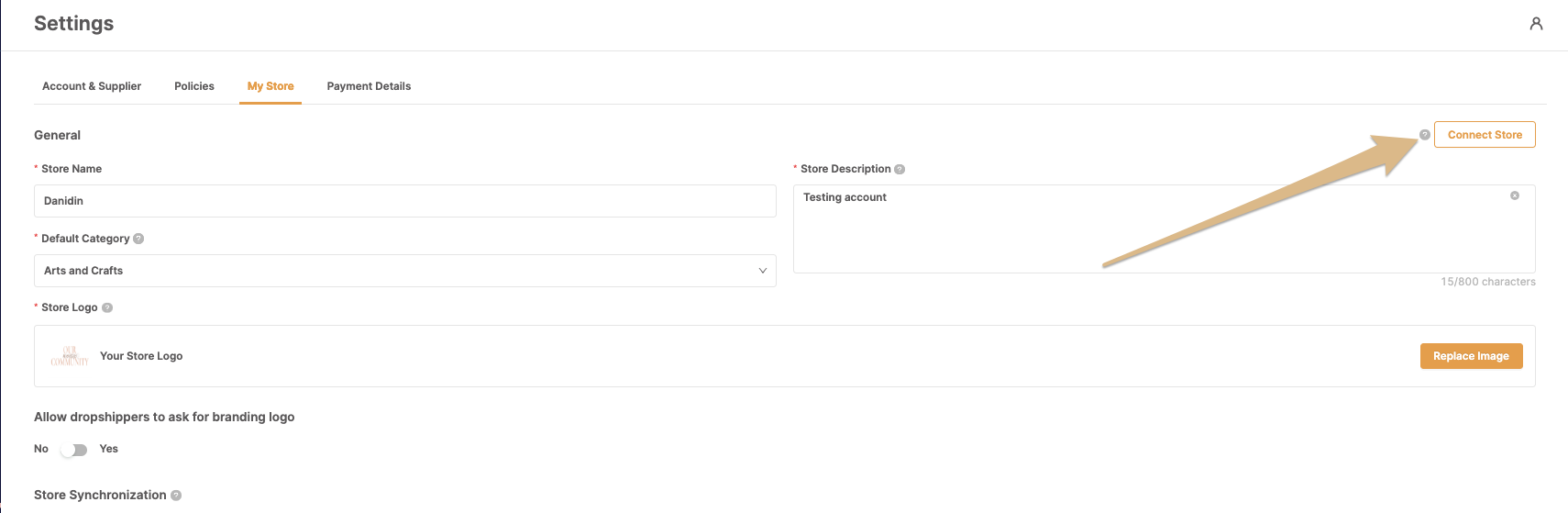Screen dimensions: 1568x513
Task: Click the store logo thumbnail image
Action: point(70,356)
